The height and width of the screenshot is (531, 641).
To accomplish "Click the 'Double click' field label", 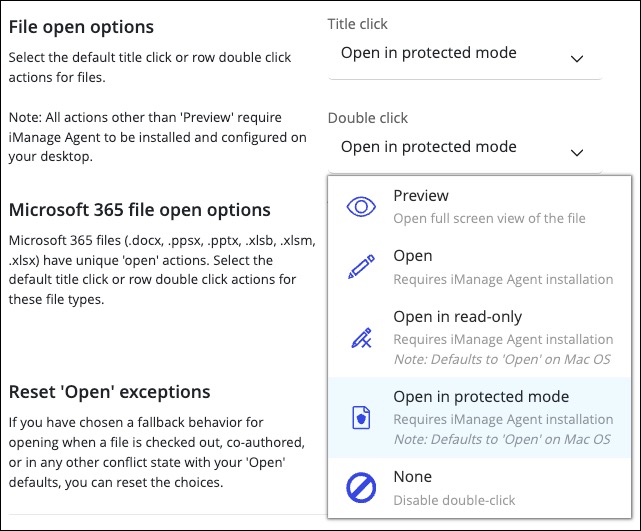I will pyautogui.click(x=367, y=118).
